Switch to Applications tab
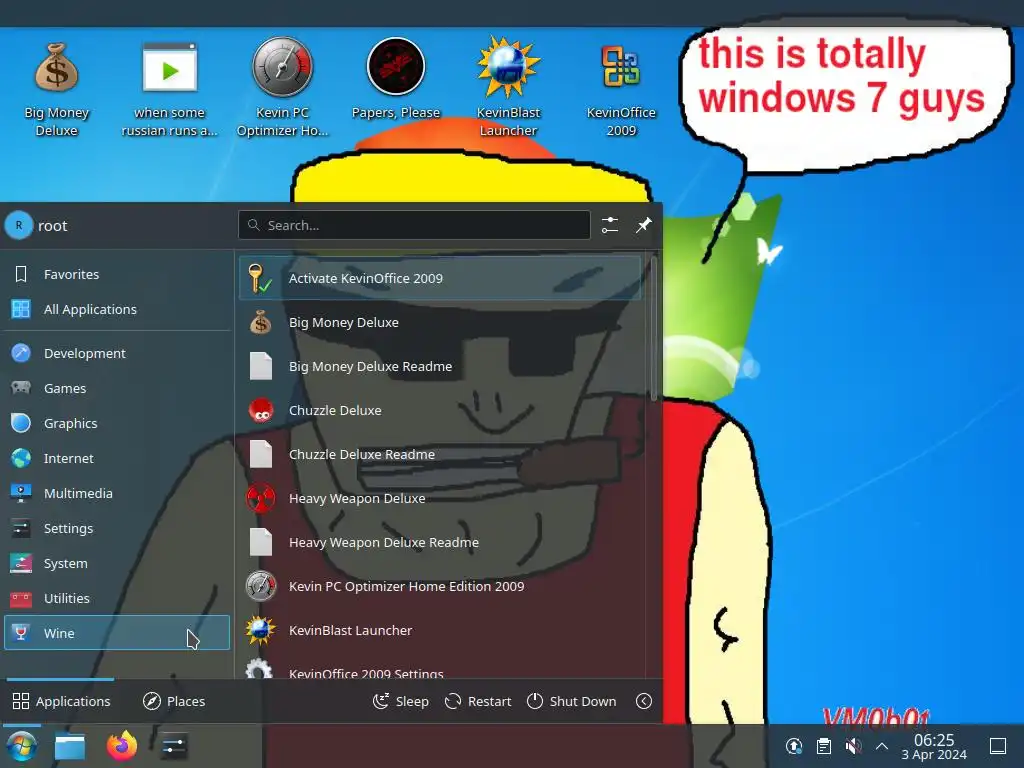 61,701
